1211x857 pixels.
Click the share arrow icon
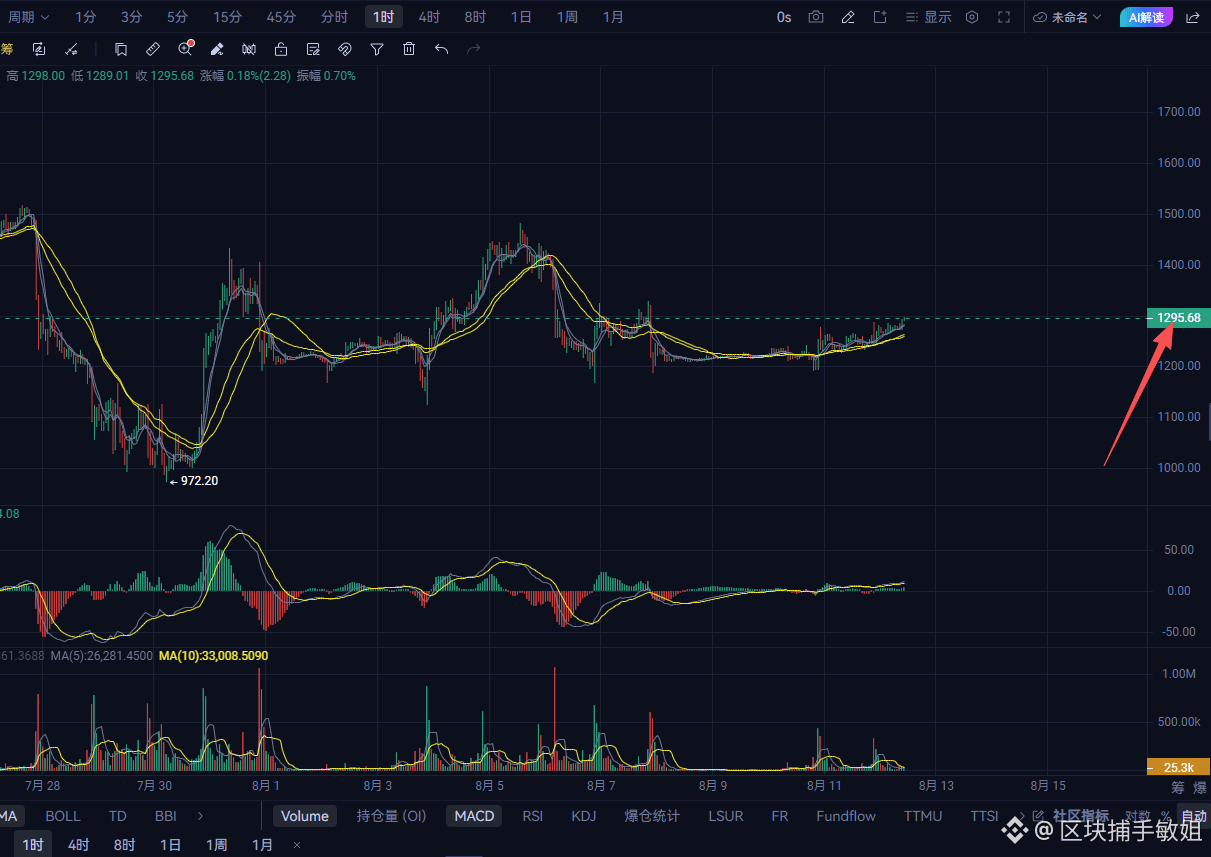pyautogui.click(x=1192, y=17)
